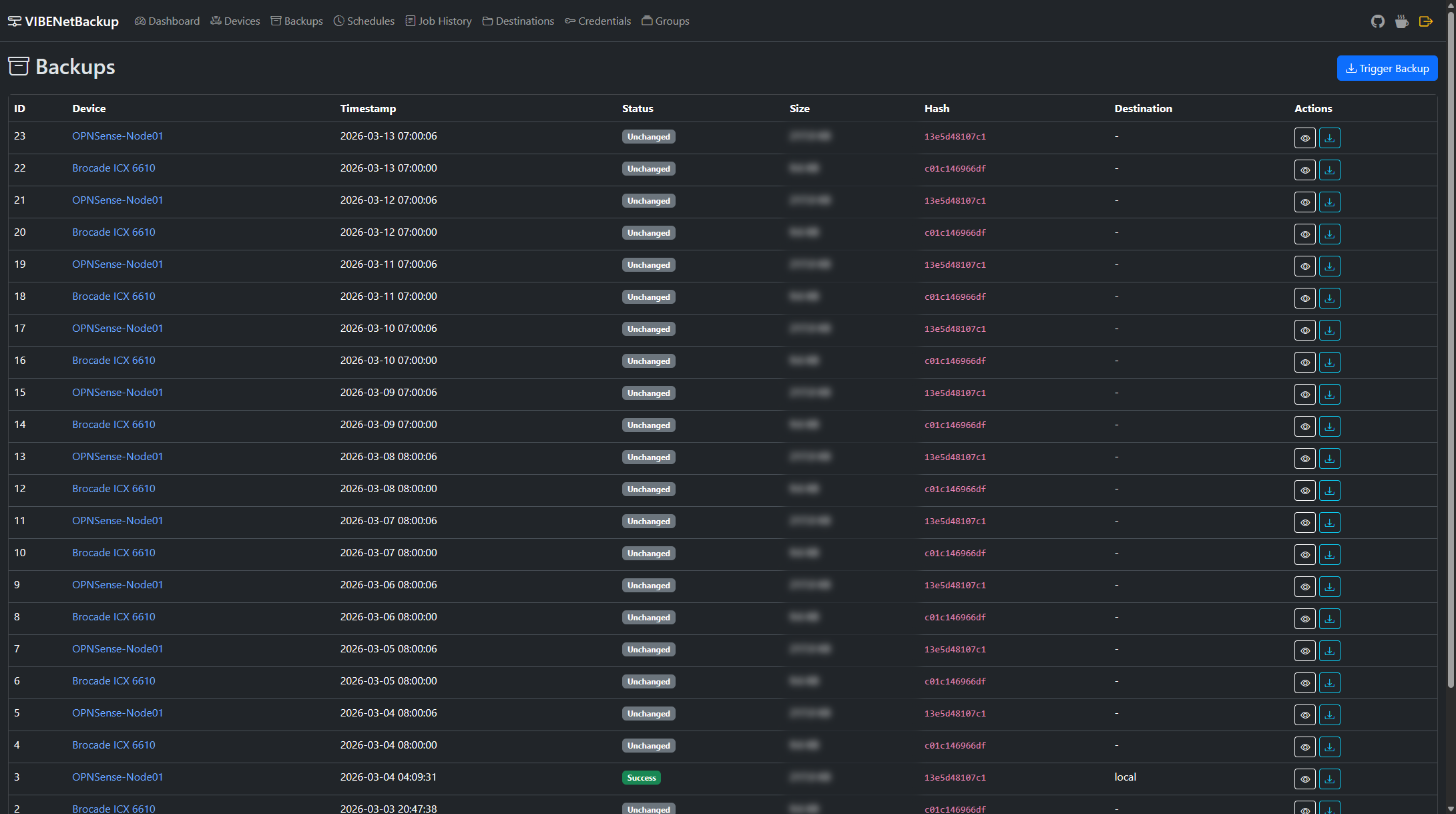Click the coffee cup donate icon
The height and width of the screenshot is (814, 1456).
[x=1403, y=21]
